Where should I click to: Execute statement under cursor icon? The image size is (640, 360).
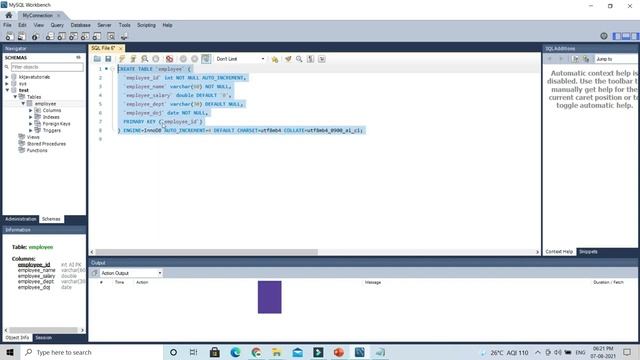click(x=133, y=59)
